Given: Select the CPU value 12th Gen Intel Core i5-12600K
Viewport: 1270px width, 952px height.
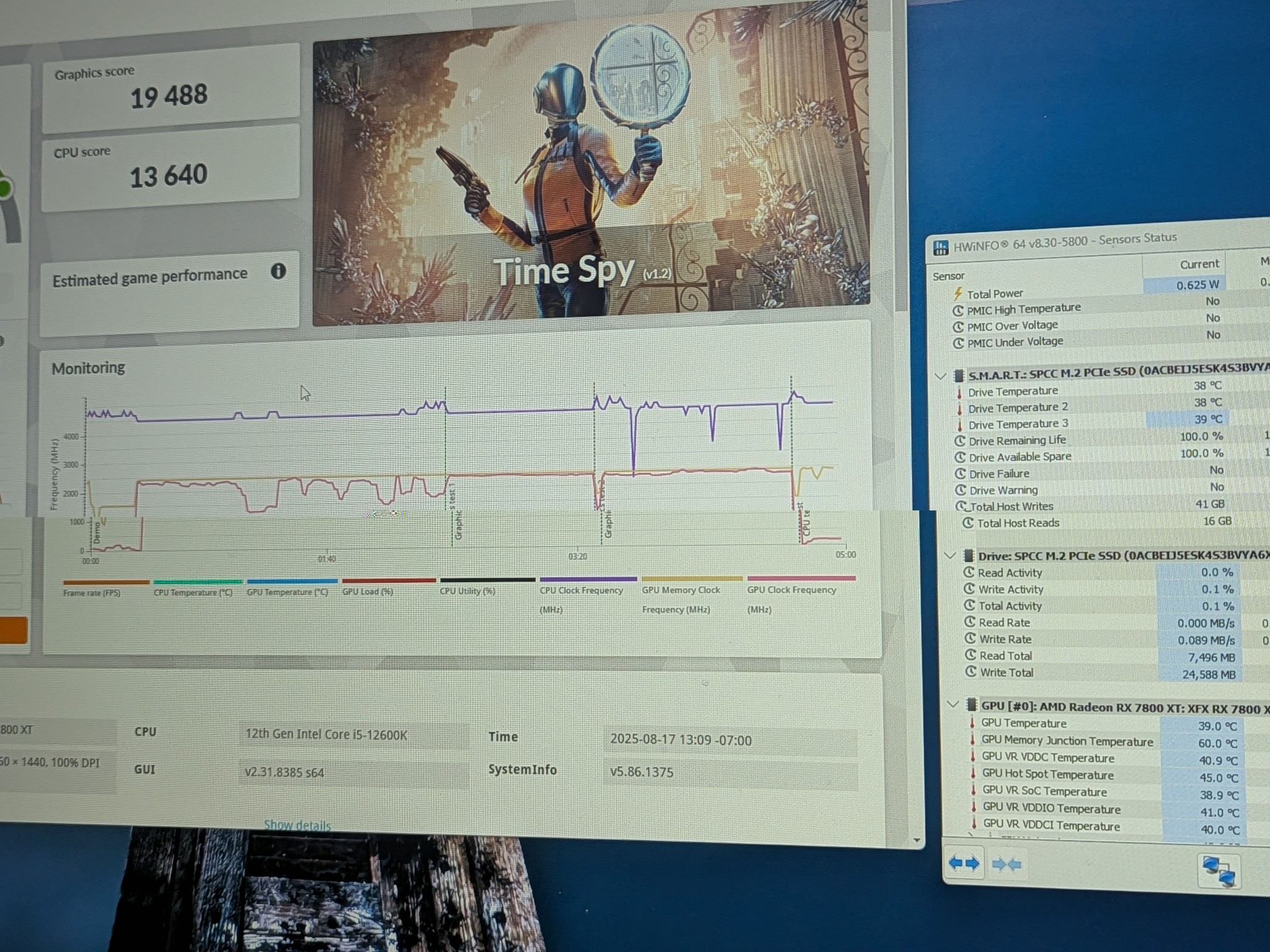Looking at the screenshot, I should click(326, 735).
